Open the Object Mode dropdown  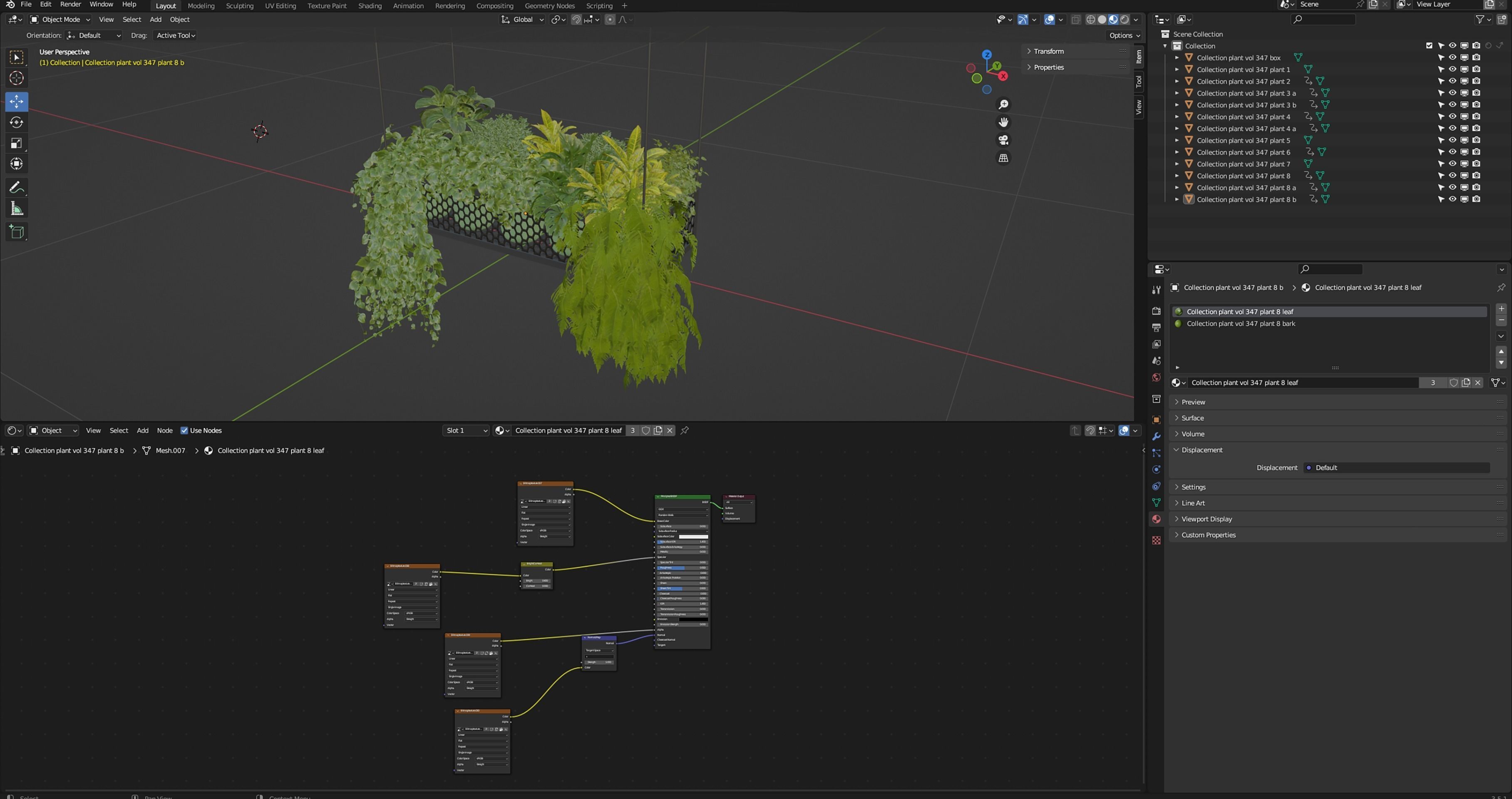(x=60, y=20)
